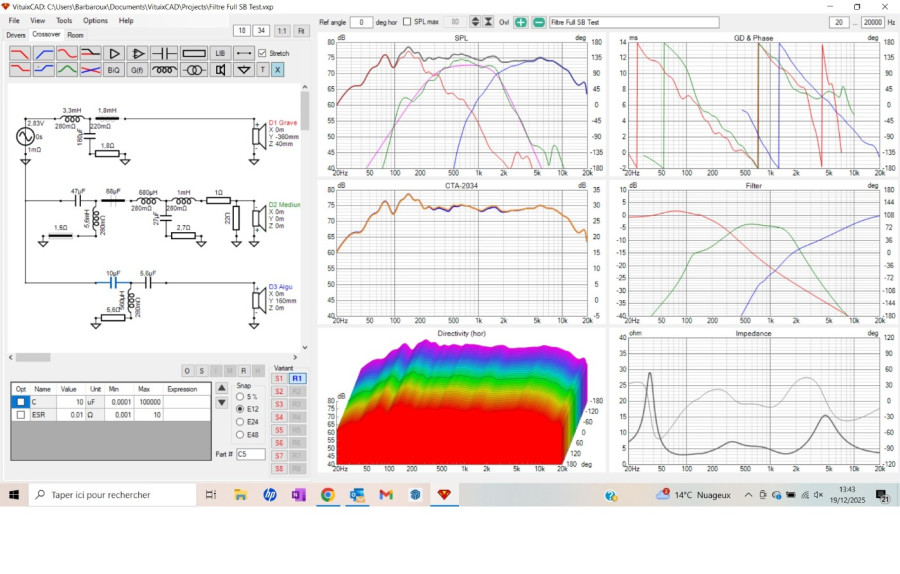The height and width of the screenshot is (574, 900).
Task: Select the E24 snap radio button
Action: pos(240,422)
